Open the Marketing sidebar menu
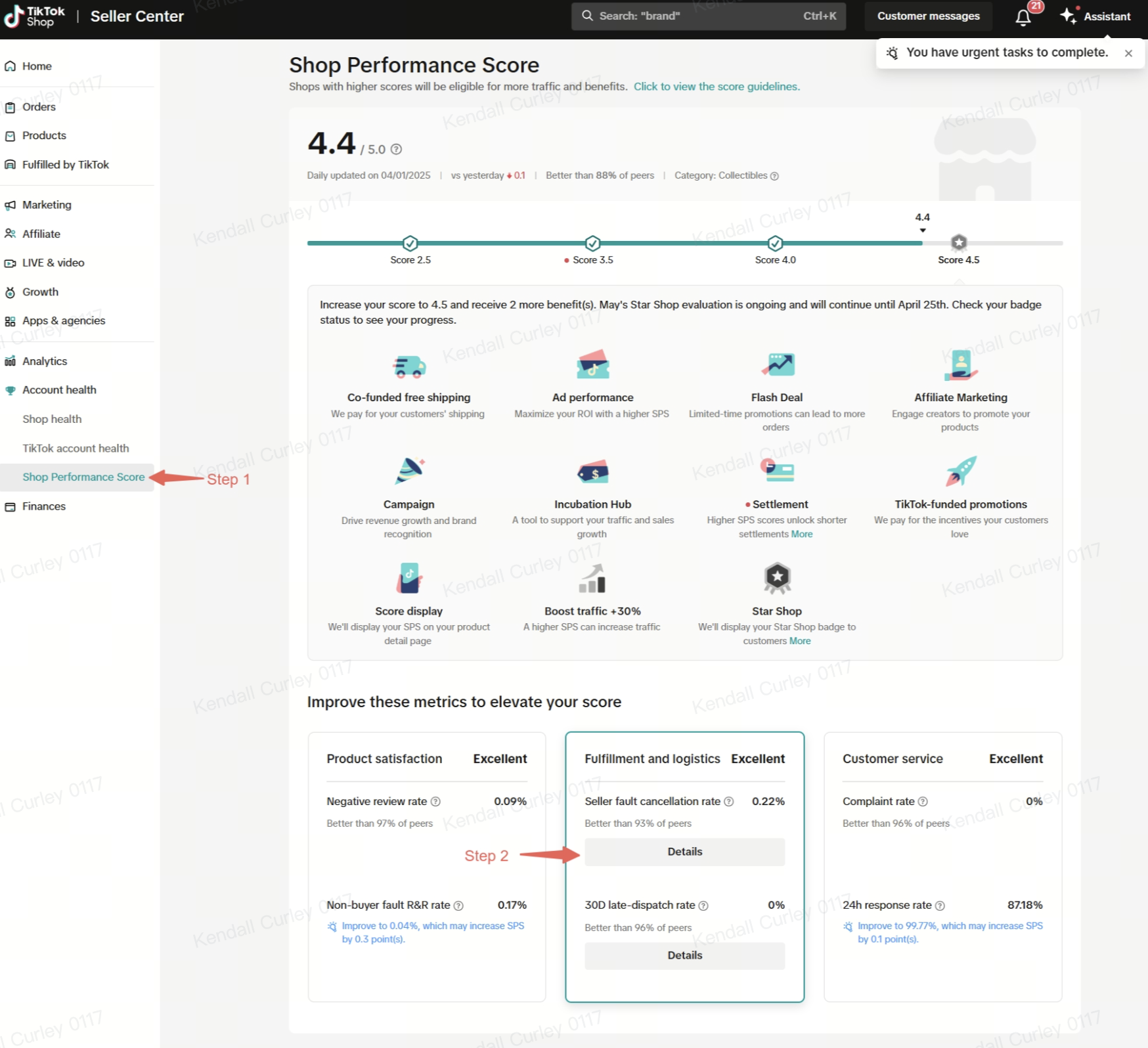Screen dimensions: 1148x1048 tap(47, 205)
